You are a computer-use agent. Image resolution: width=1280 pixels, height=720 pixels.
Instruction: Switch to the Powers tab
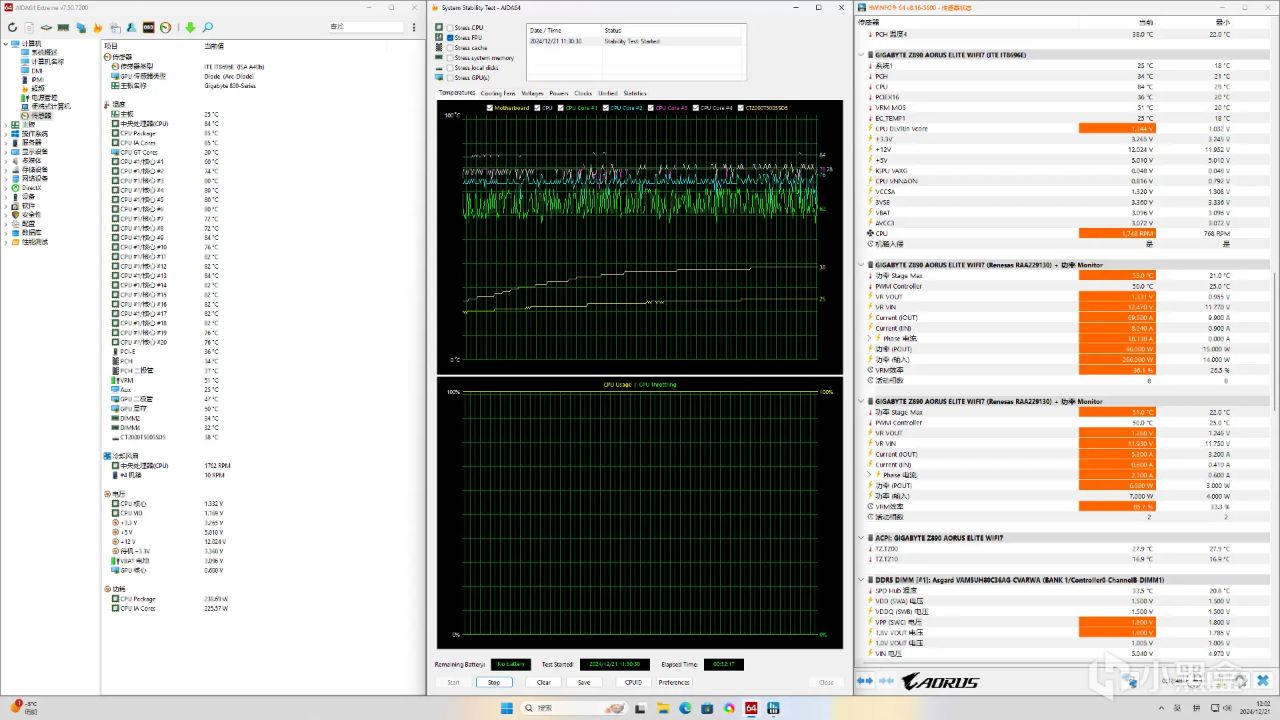coord(559,93)
